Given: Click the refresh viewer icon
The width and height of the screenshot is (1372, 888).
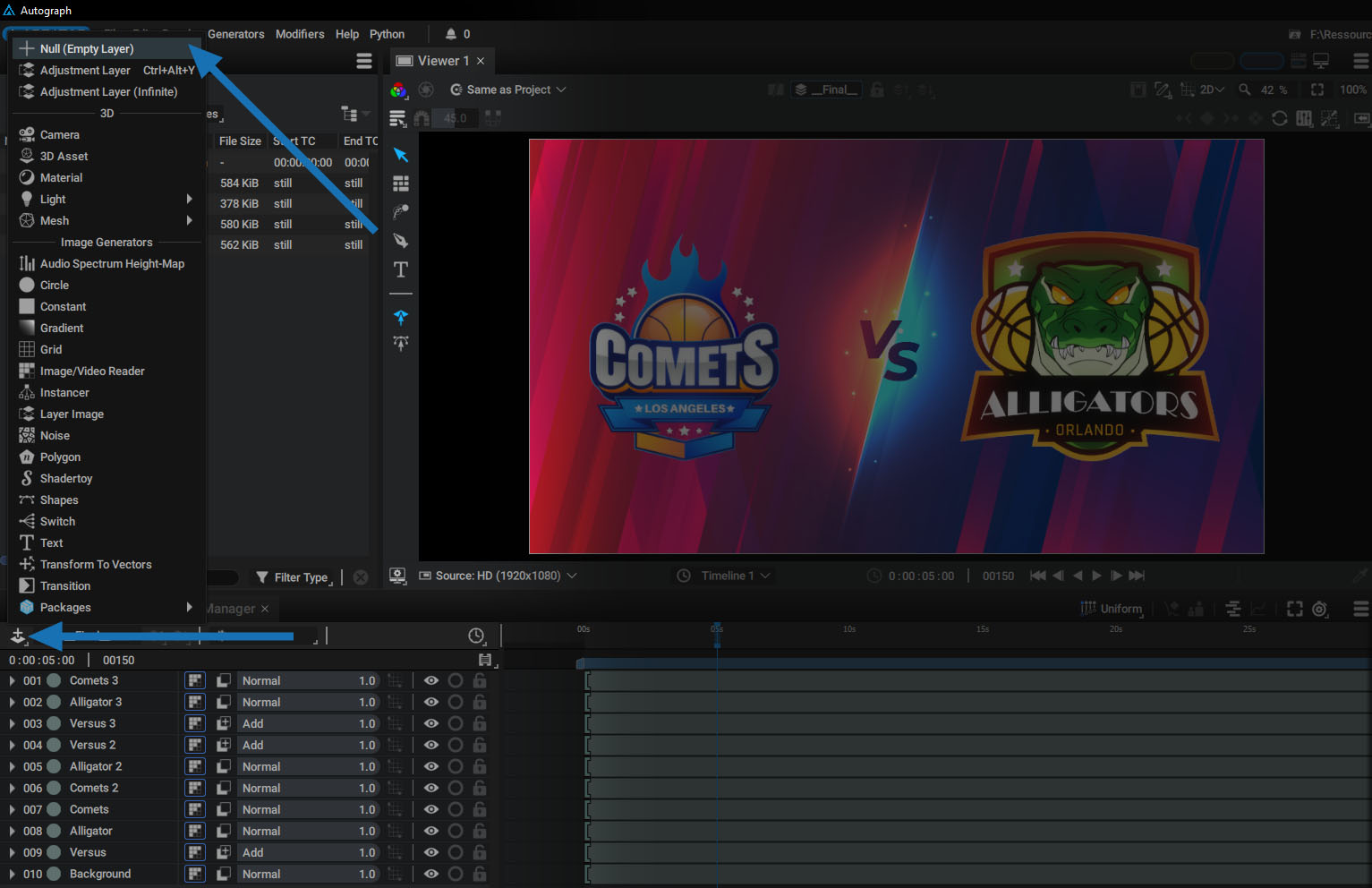Looking at the screenshot, I should pos(1280,118).
